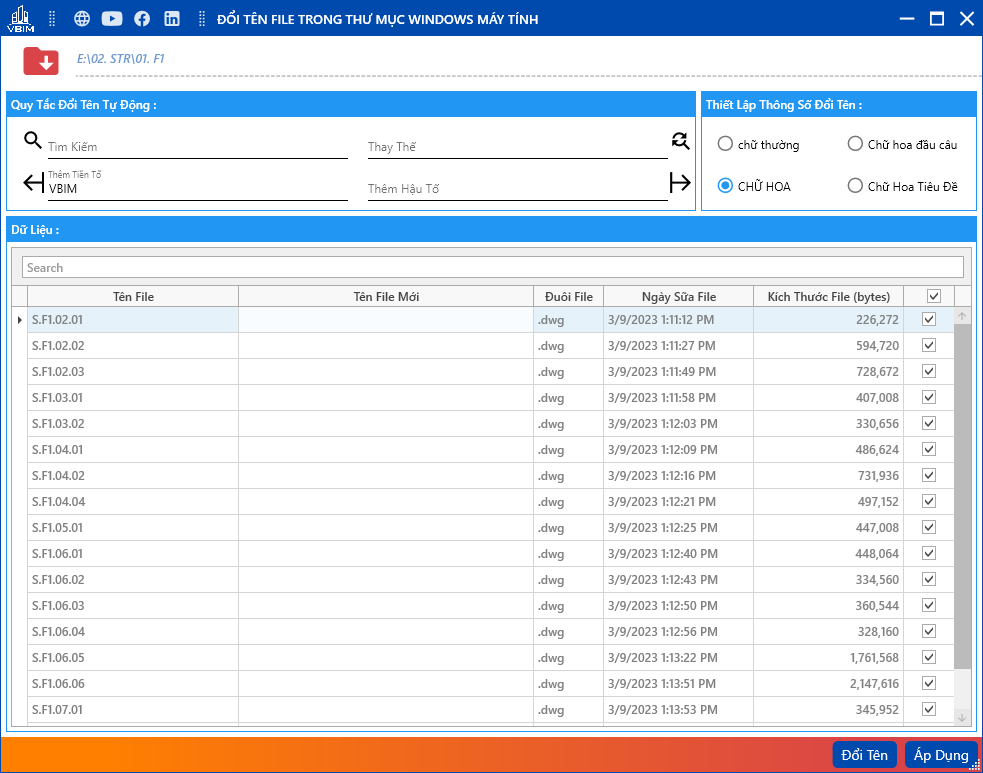Click the VBIM logo icon

[x=20, y=18]
